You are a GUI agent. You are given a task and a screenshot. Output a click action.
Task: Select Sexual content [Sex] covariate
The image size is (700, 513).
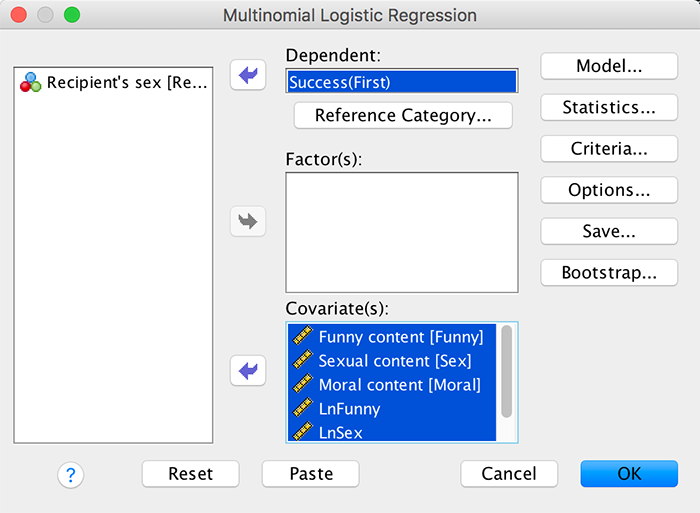coord(394,361)
